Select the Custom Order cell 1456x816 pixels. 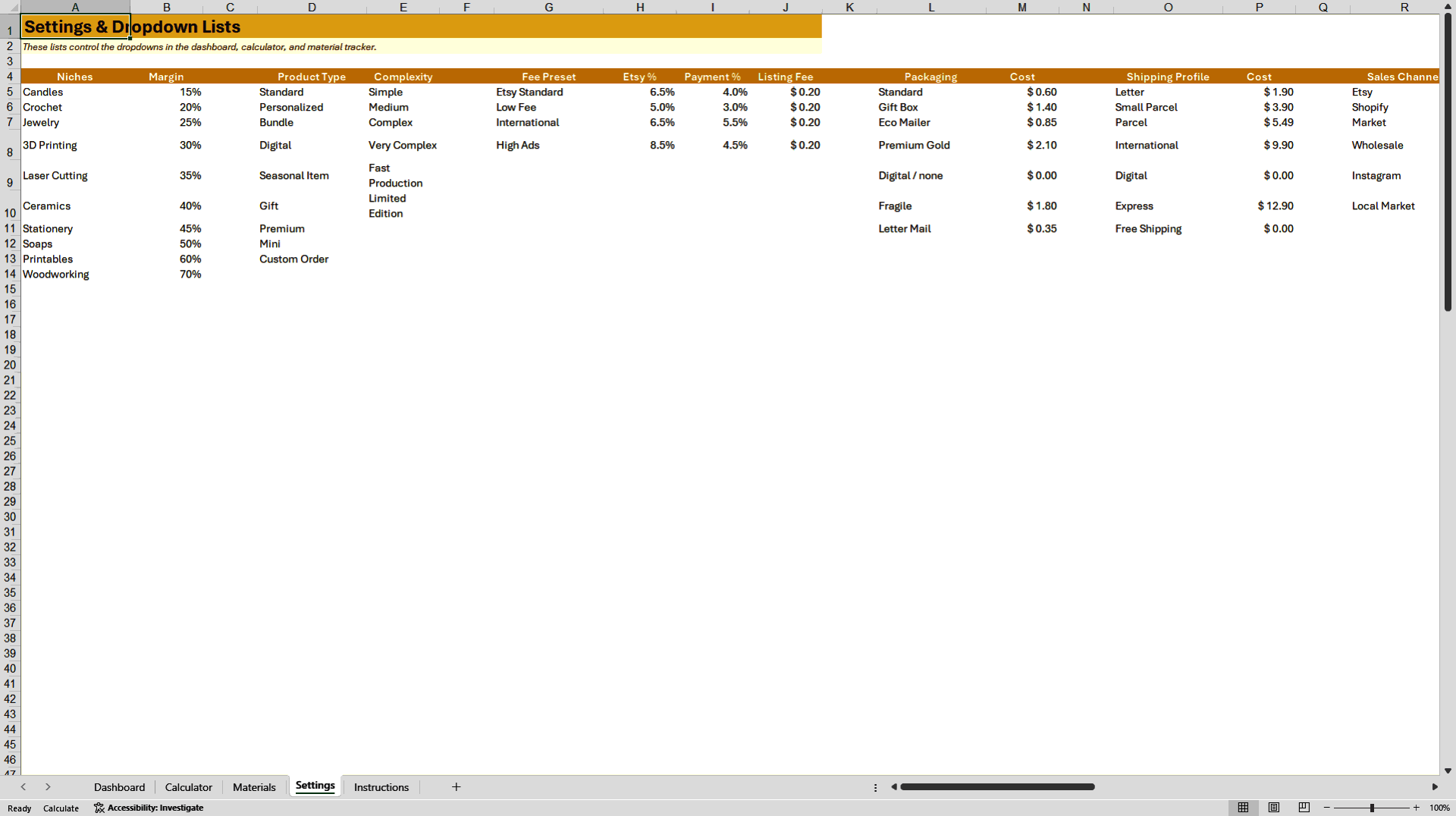[x=312, y=259]
